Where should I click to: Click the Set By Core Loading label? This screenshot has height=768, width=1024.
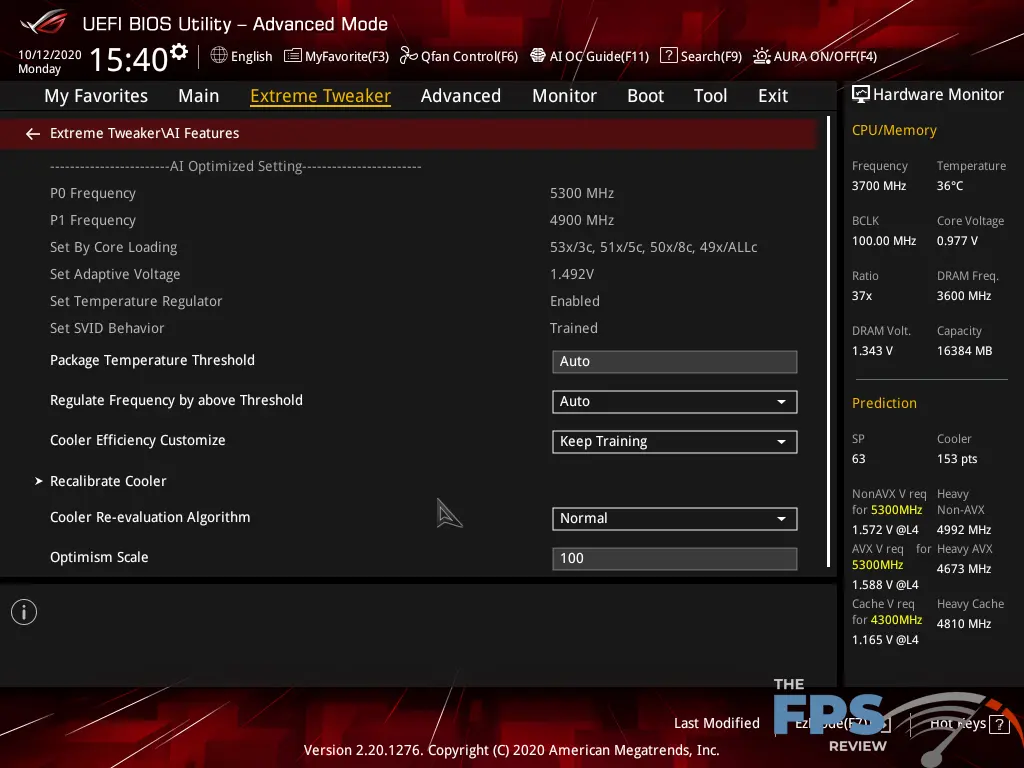pos(114,248)
